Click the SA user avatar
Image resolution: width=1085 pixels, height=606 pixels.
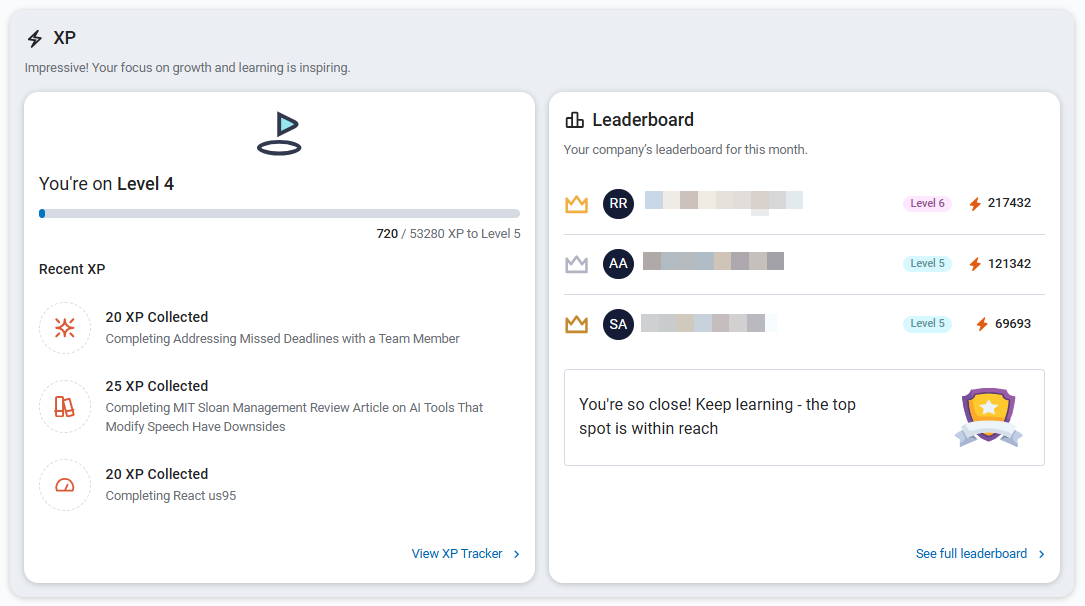tap(618, 324)
